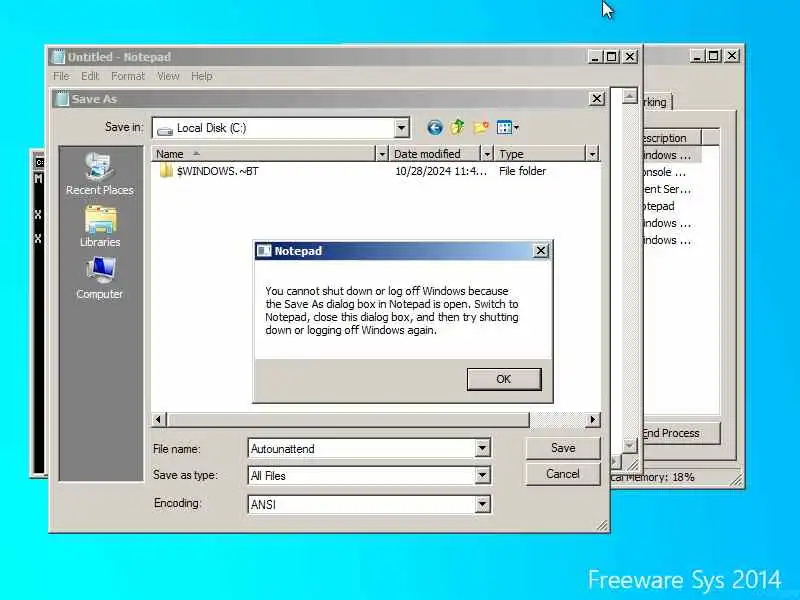Select the Console row in Task Manager
800x600 pixels.
click(x=671, y=172)
